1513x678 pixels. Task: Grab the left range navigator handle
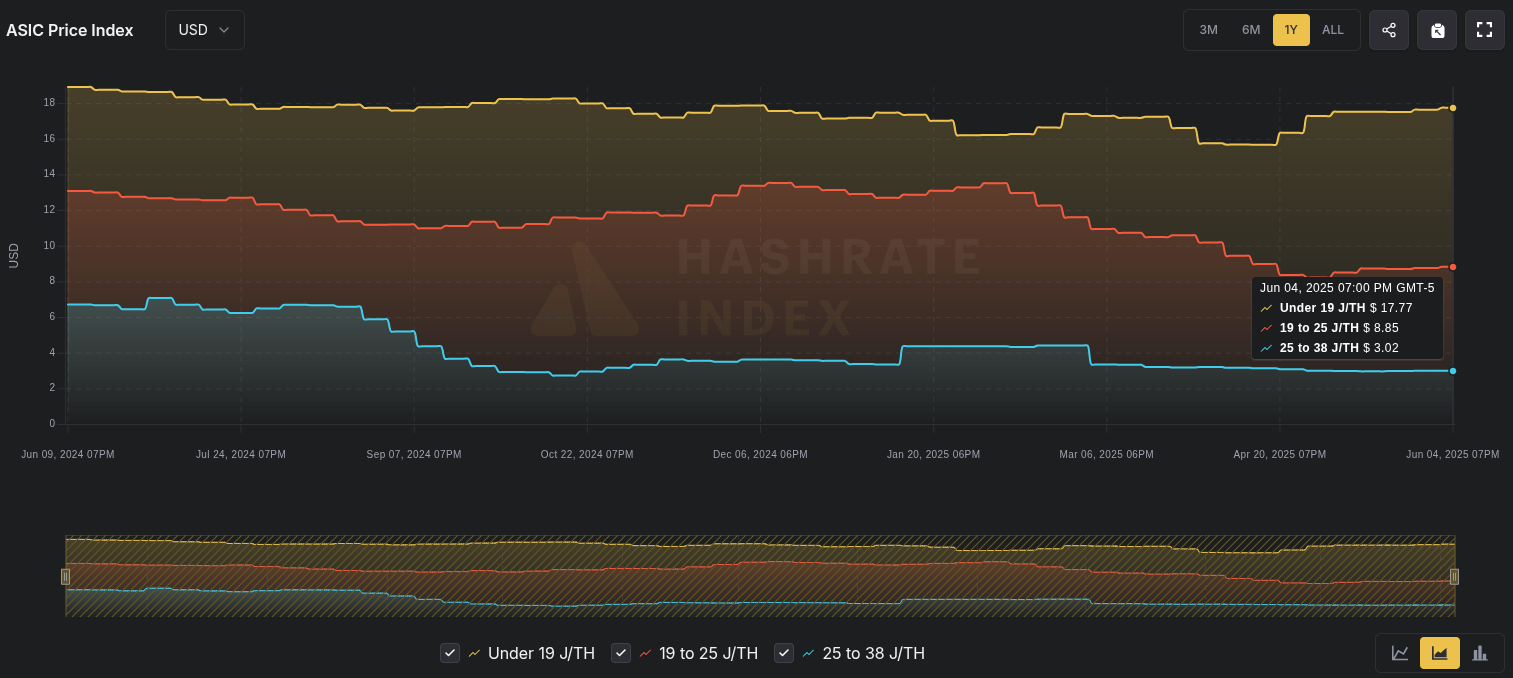tap(65, 576)
